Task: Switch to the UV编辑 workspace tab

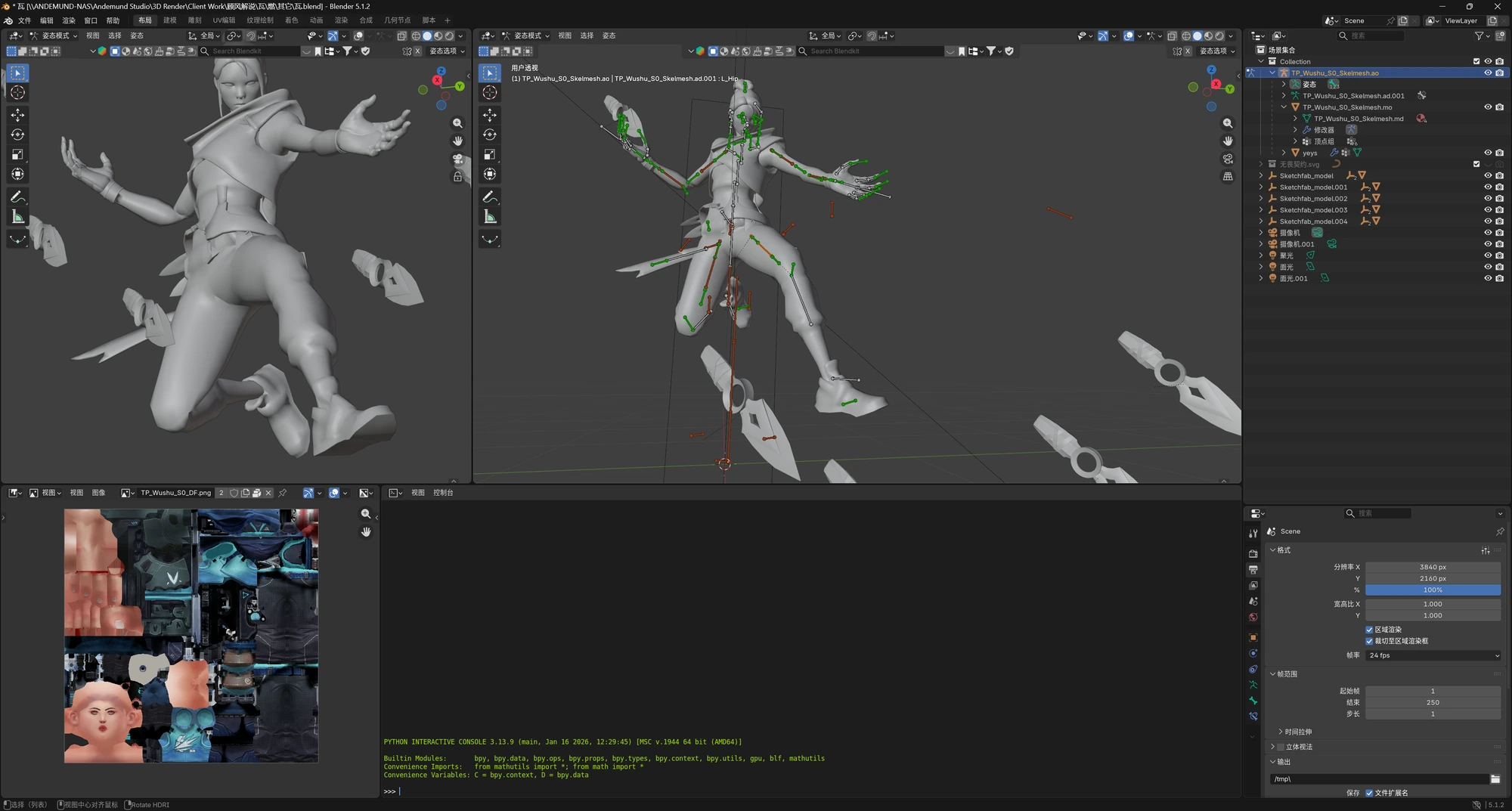Action: (224, 20)
